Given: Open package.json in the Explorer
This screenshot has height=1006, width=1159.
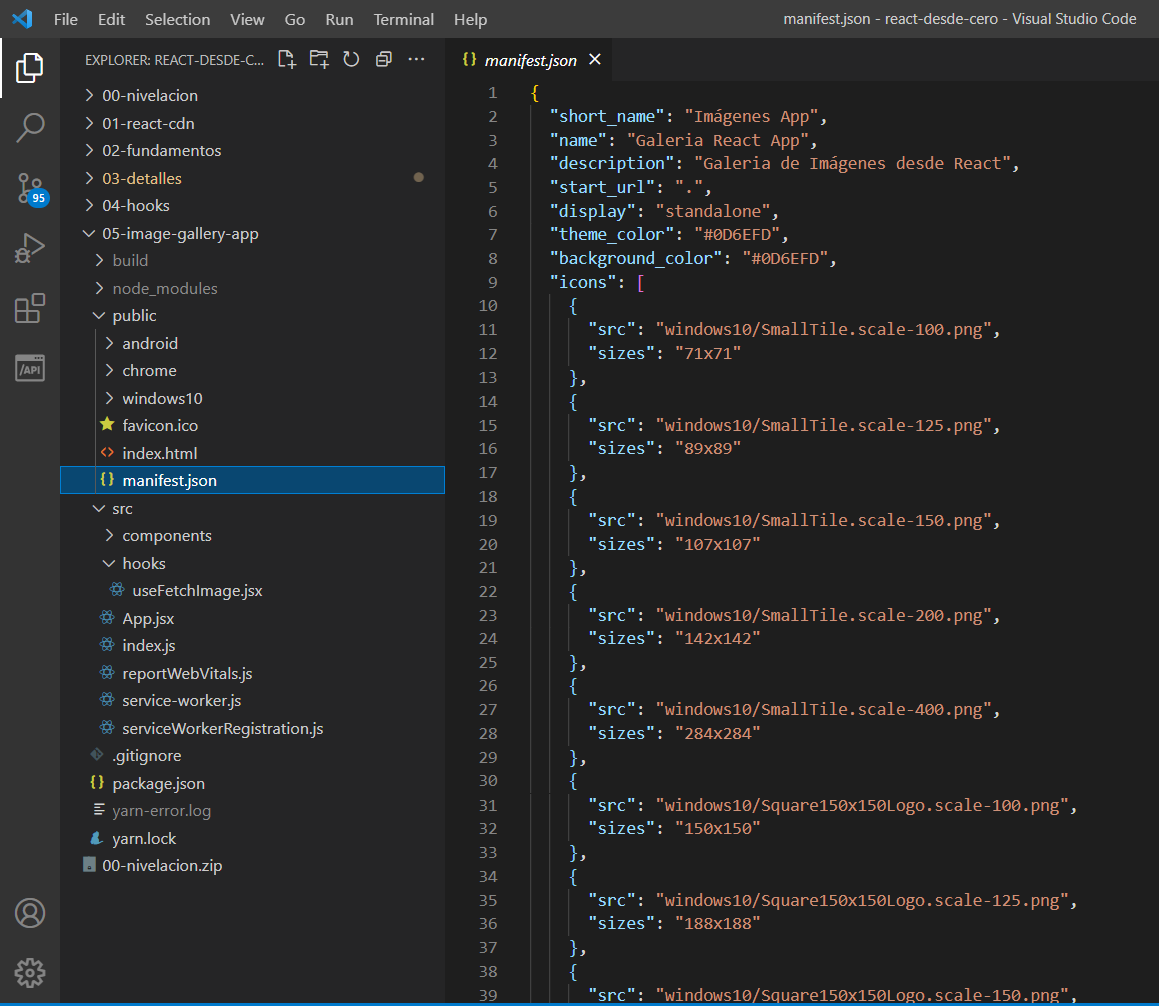Looking at the screenshot, I should 158,784.
